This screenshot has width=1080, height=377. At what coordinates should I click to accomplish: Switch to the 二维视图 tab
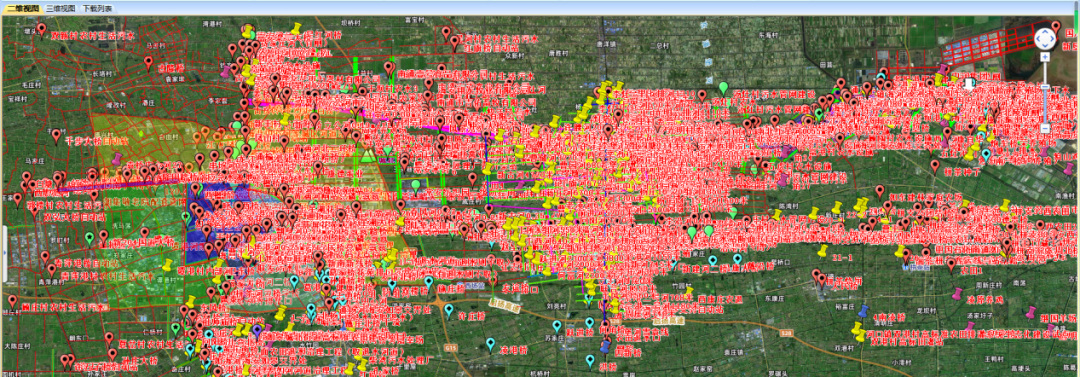point(23,9)
